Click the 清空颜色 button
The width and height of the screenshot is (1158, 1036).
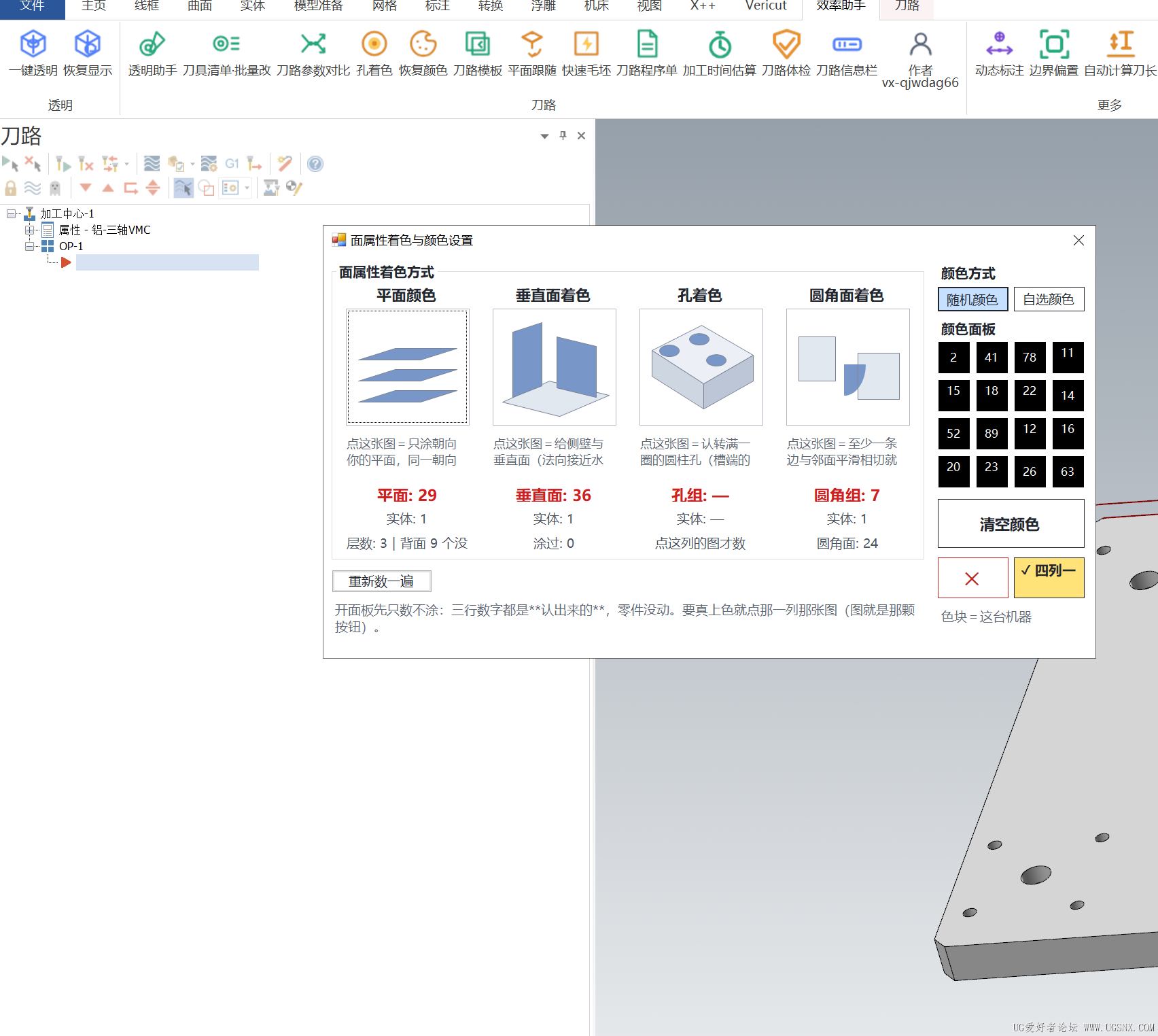click(x=1011, y=524)
